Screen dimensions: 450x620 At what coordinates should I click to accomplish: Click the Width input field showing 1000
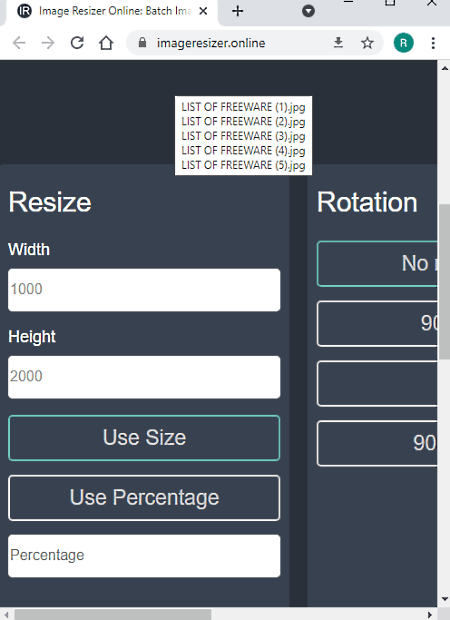144,290
